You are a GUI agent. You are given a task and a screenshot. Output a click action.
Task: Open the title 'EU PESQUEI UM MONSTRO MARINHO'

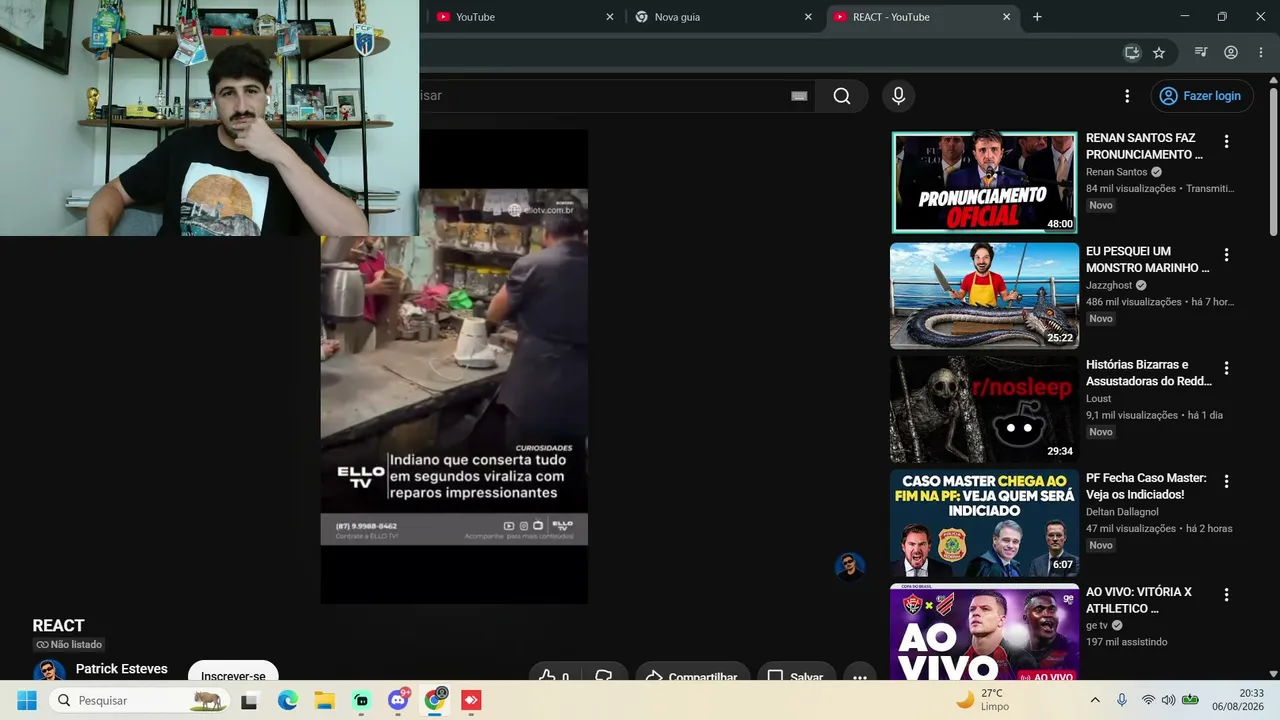tap(1148, 259)
